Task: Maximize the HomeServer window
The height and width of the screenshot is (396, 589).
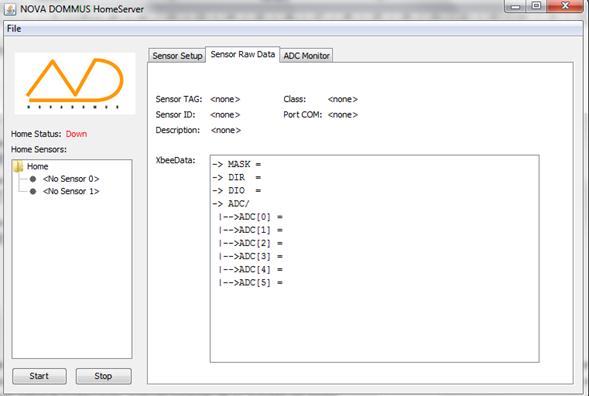Action: point(536,6)
